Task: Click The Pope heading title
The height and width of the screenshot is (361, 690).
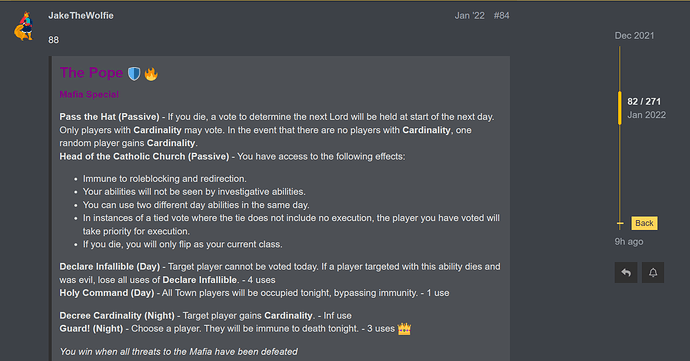Action: point(92,73)
